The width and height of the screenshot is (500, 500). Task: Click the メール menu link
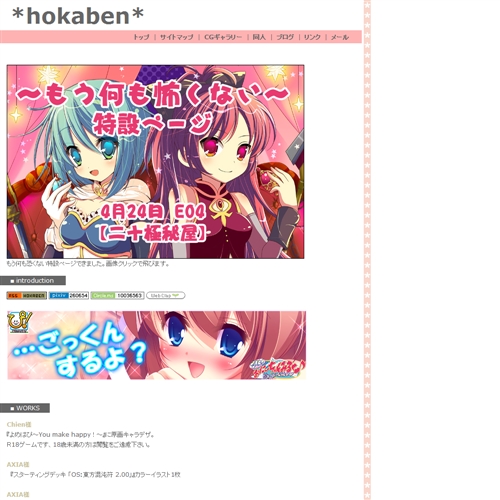(x=340, y=37)
